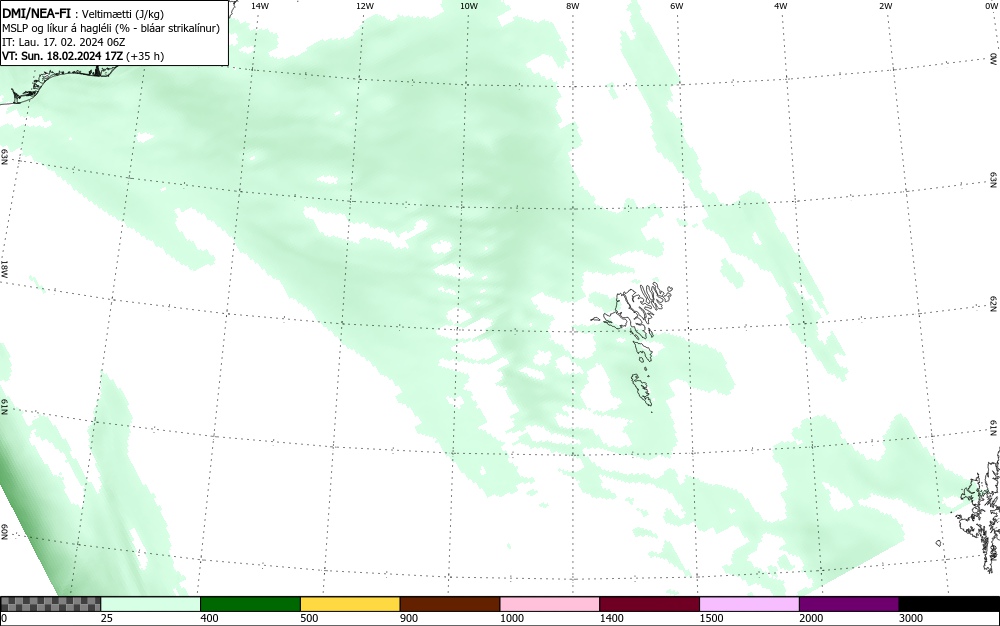The width and height of the screenshot is (1000, 626).
Task: Click the '63N' label on right edge
Action: 994,180
